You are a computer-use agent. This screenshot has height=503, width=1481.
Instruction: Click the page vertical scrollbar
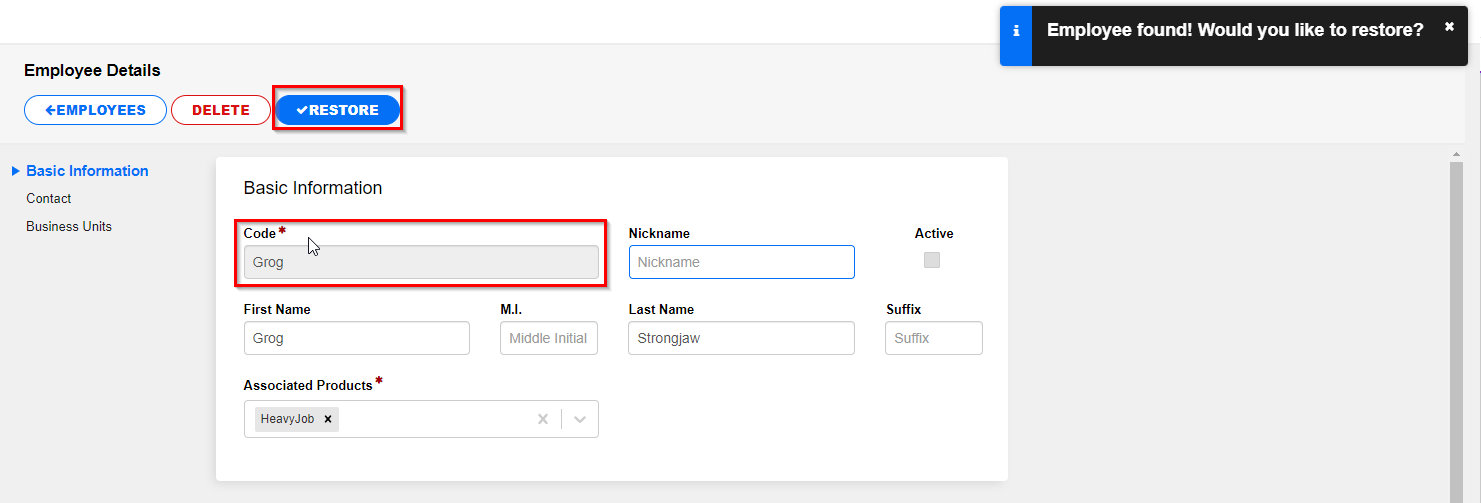coord(1457,332)
